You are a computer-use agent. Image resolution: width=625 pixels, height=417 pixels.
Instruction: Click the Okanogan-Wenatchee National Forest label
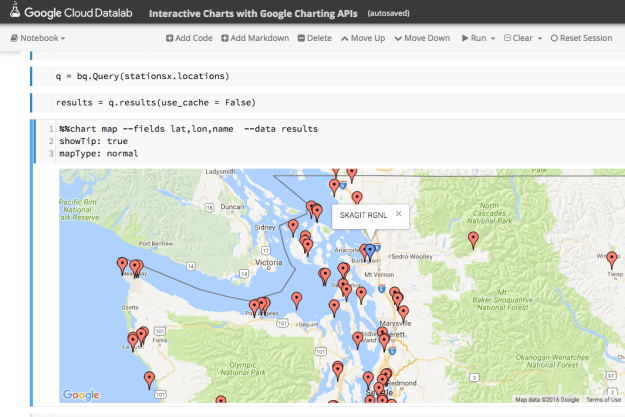[x=552, y=361]
